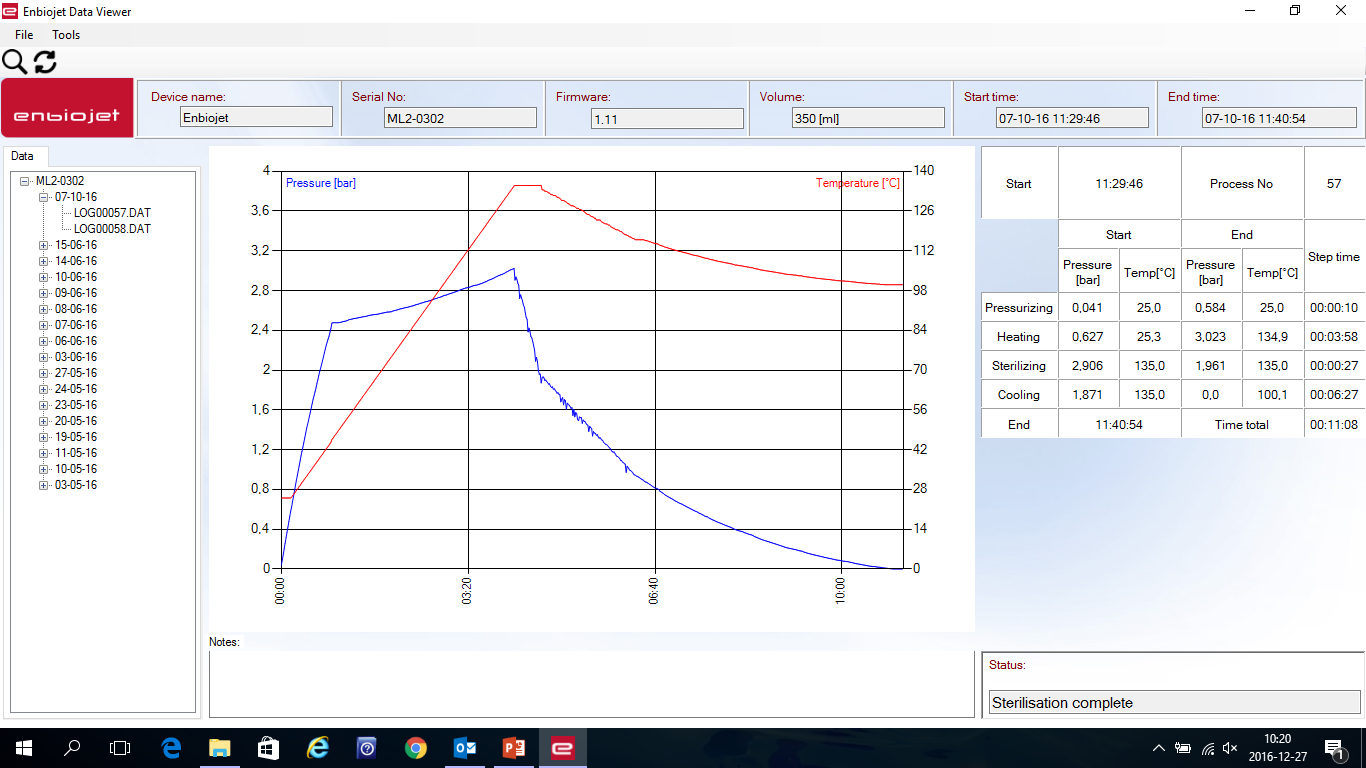Collapse the 07-10-16 date folder

pyautogui.click(x=44, y=197)
